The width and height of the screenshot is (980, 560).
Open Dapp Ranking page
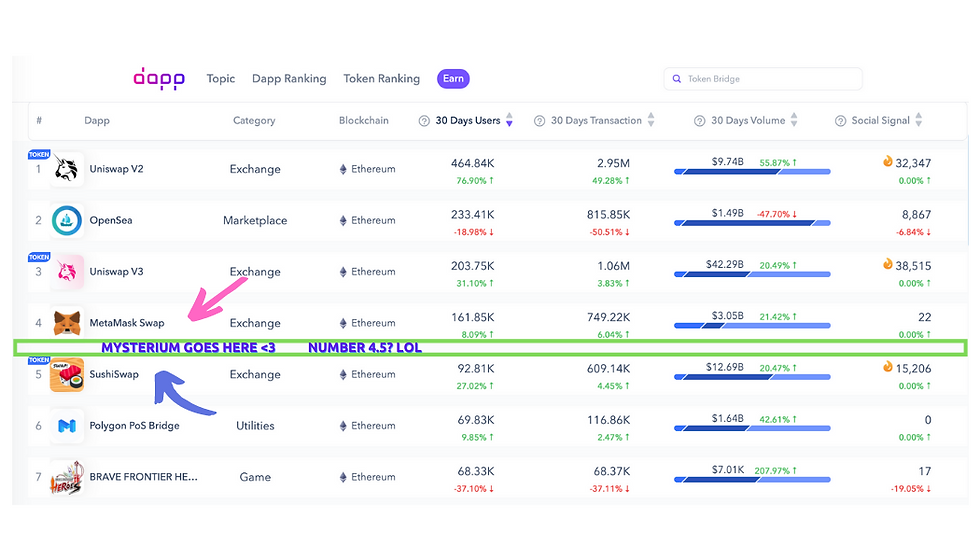[x=289, y=79]
